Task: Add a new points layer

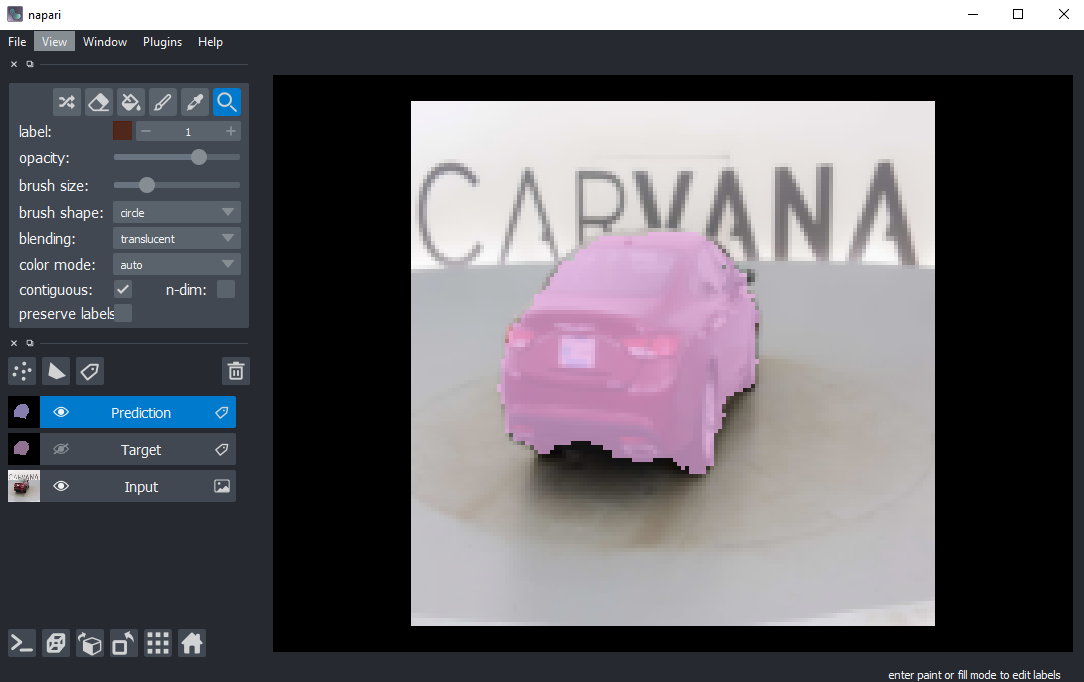Action: pos(22,371)
